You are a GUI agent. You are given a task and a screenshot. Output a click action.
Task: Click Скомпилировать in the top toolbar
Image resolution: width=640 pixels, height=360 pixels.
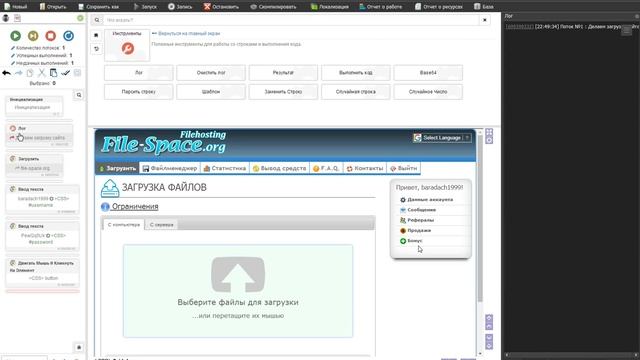coord(273,7)
